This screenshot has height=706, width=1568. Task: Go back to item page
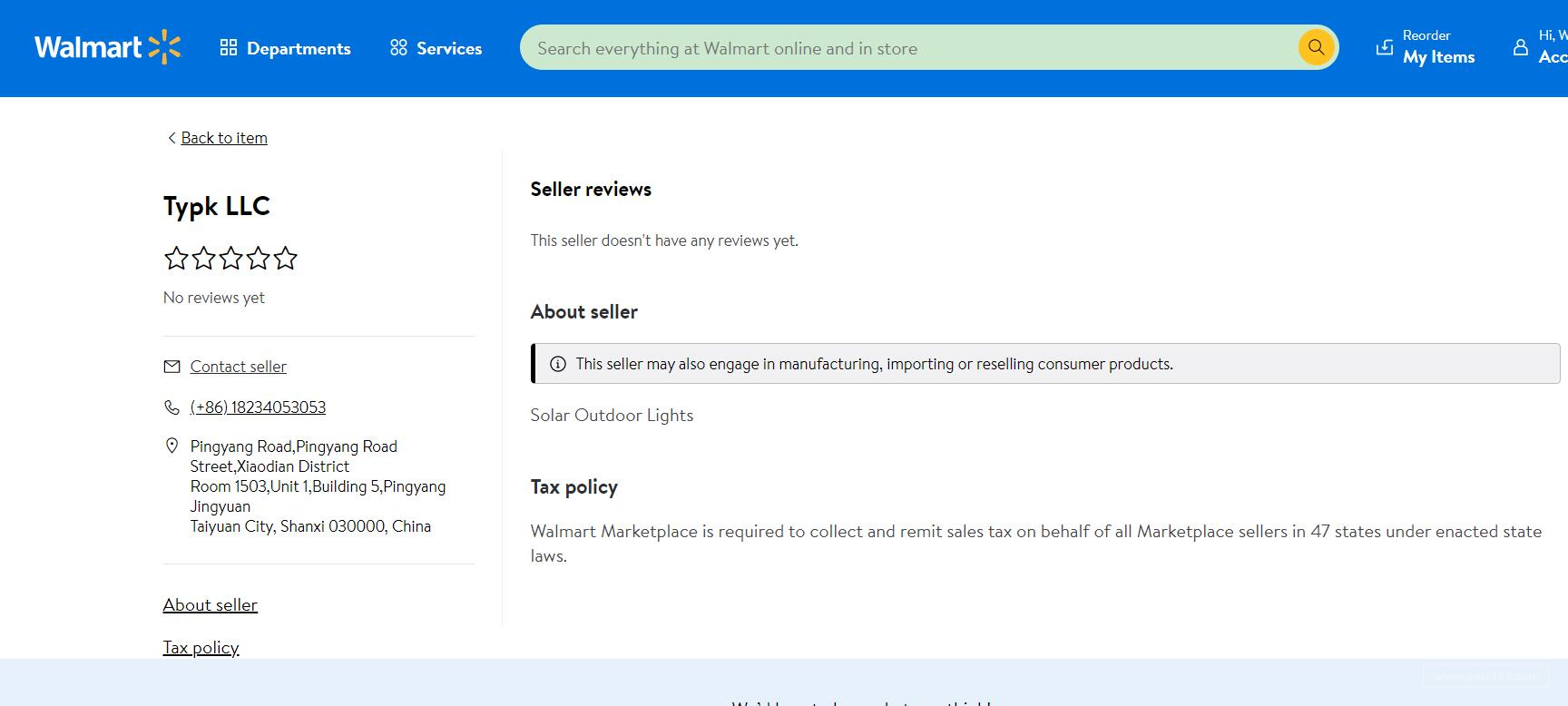(x=224, y=138)
